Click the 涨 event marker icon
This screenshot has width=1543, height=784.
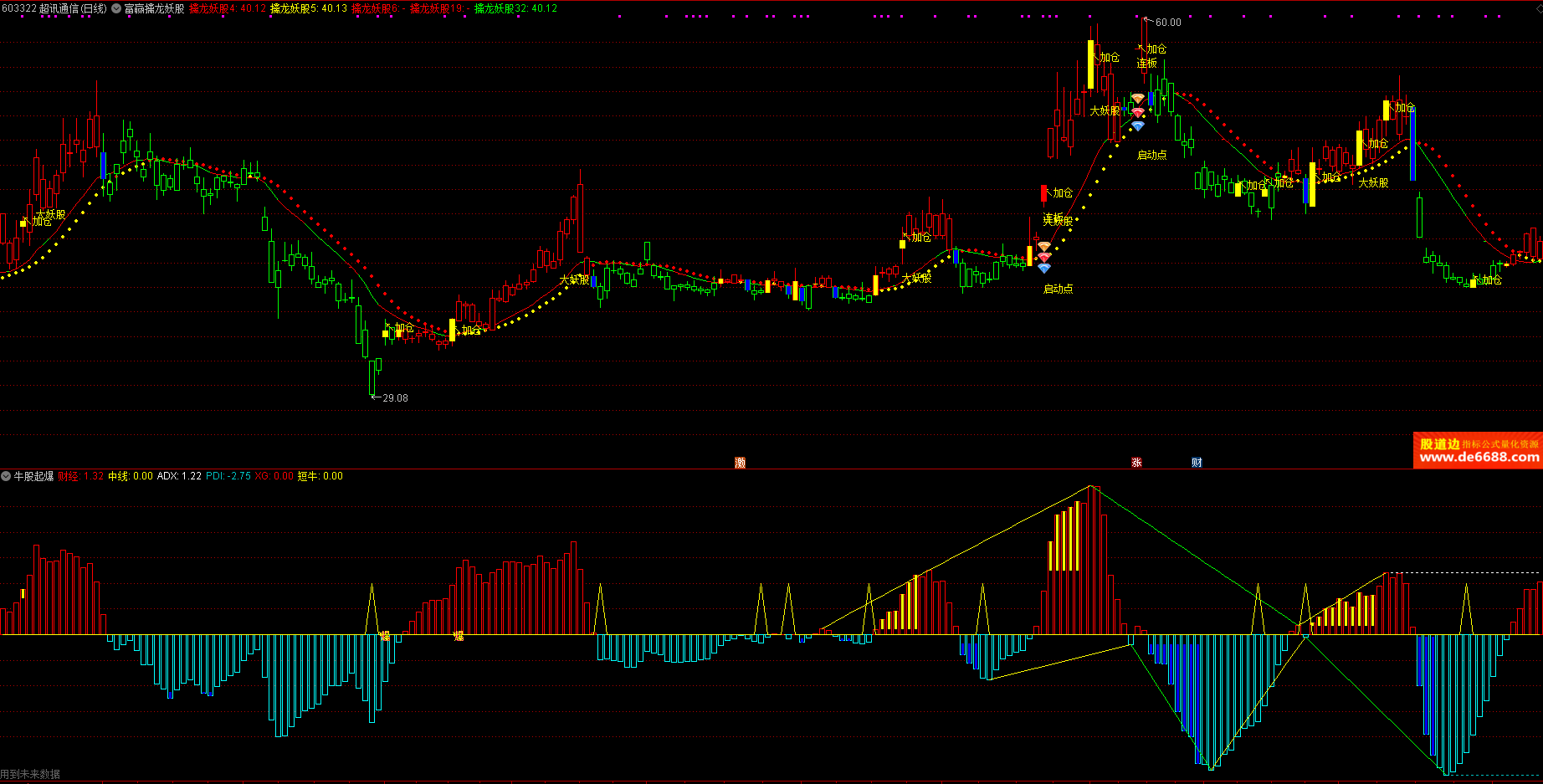1136,463
